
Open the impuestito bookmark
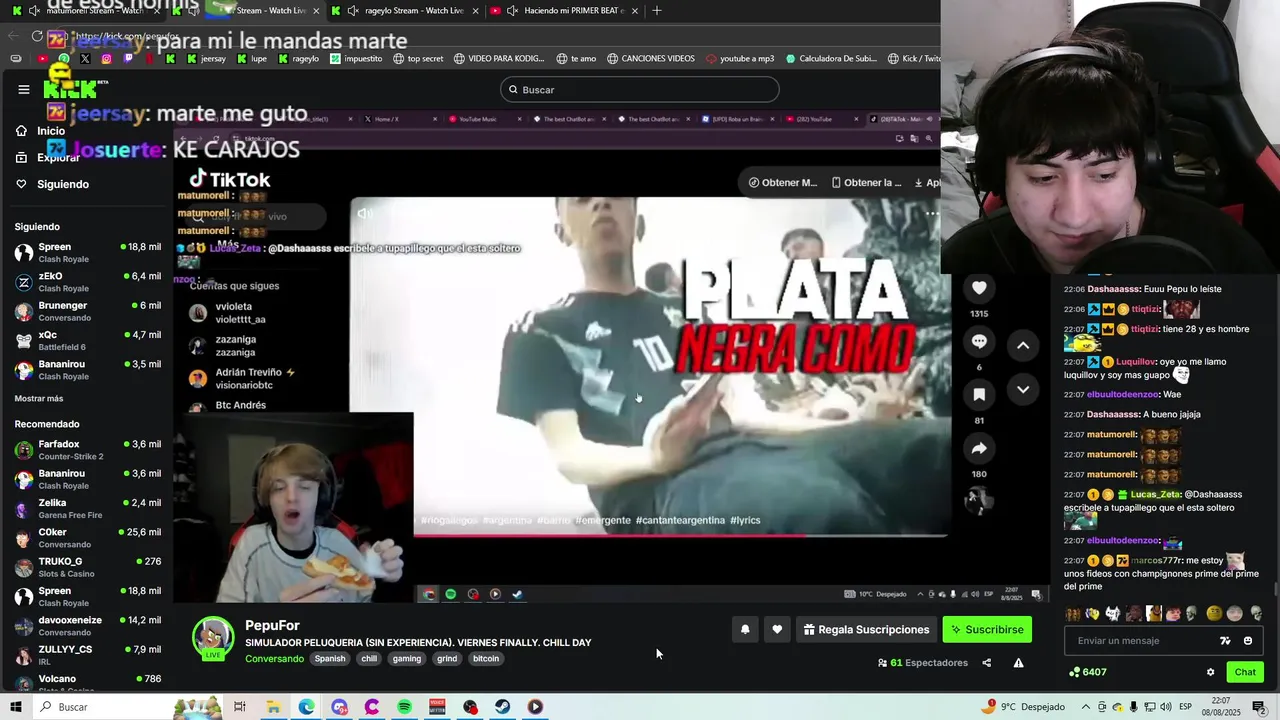tap(356, 59)
